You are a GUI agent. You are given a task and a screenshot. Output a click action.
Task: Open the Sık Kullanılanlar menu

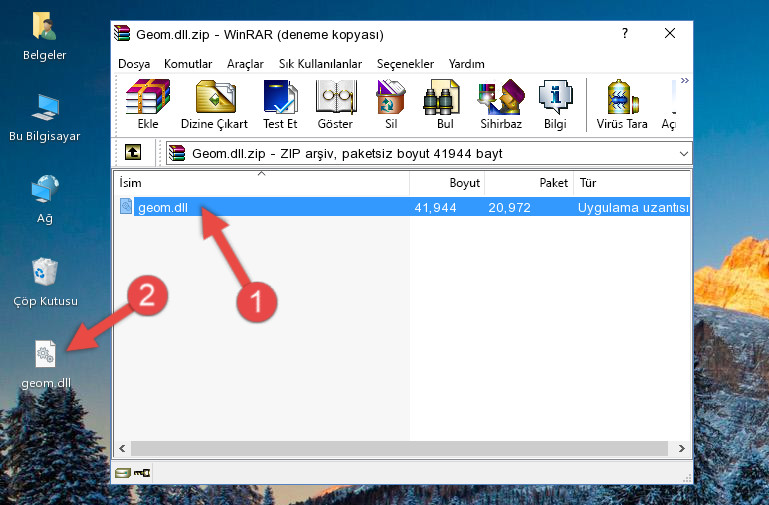(320, 64)
